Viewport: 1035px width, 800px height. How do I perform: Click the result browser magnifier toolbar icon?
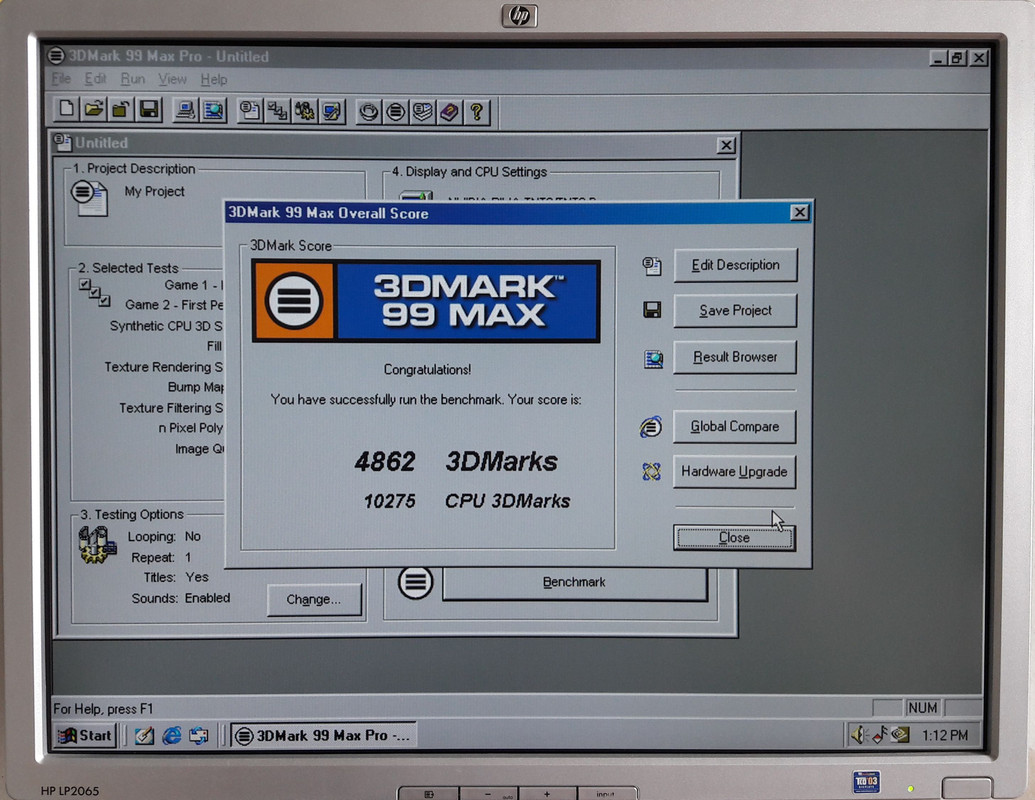tap(213, 110)
